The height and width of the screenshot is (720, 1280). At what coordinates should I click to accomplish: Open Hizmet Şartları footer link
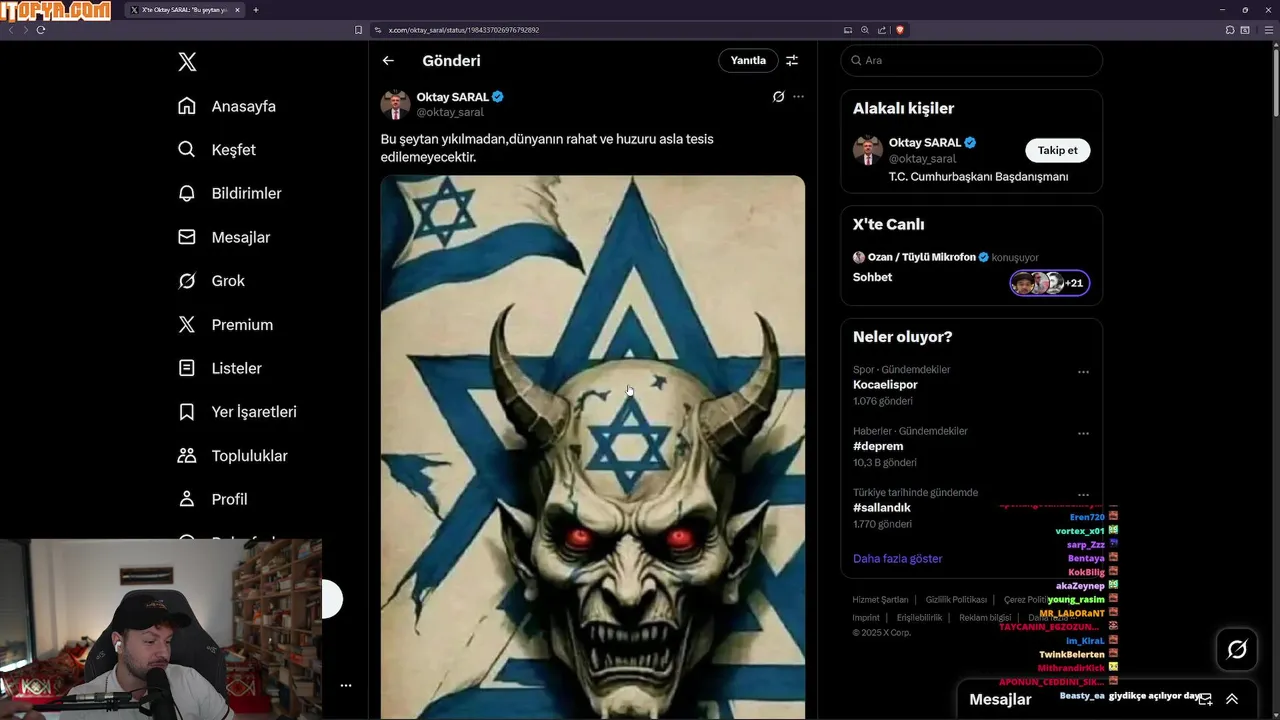tap(880, 600)
